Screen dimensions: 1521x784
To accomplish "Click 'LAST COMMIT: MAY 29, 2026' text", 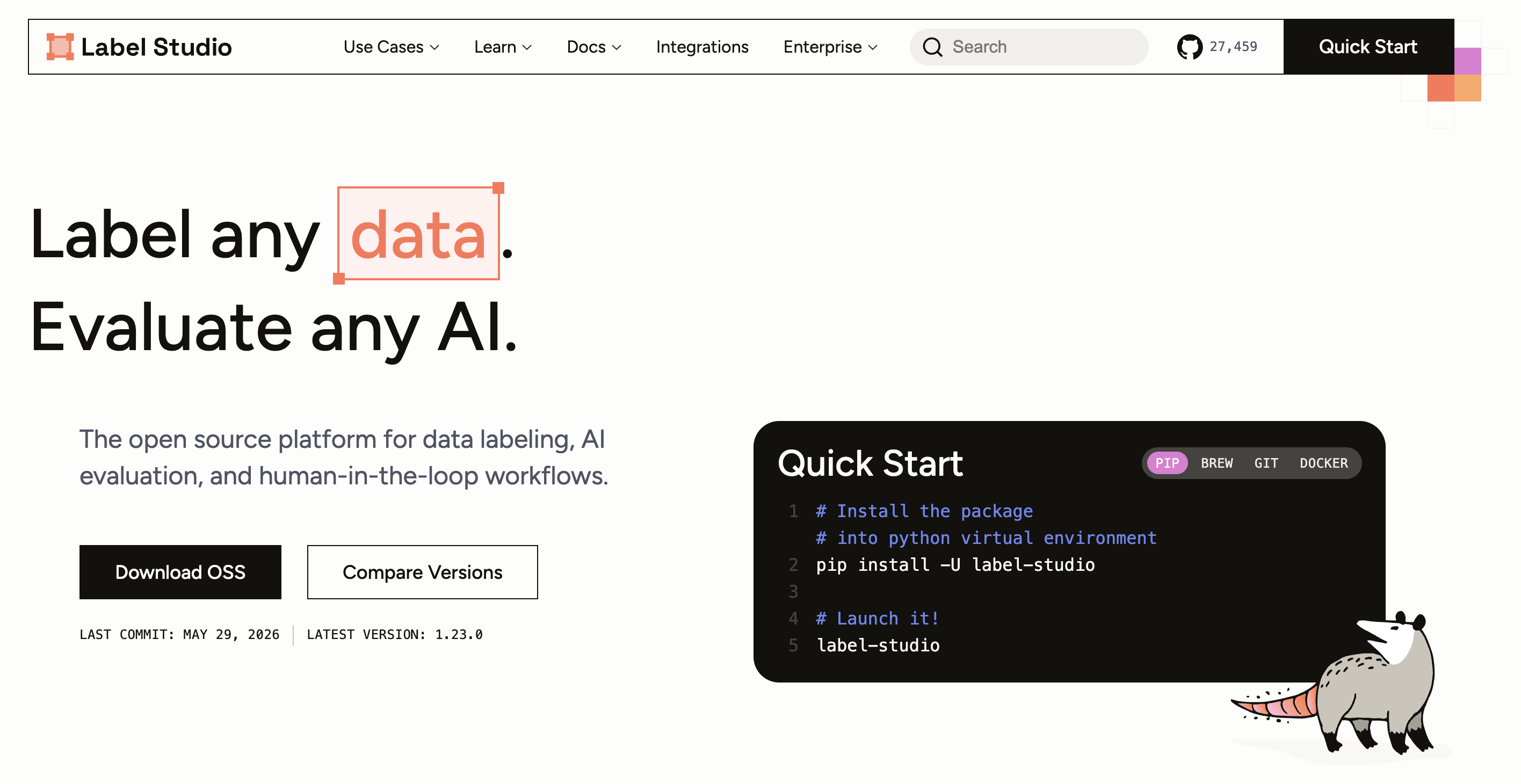I will click(x=179, y=635).
